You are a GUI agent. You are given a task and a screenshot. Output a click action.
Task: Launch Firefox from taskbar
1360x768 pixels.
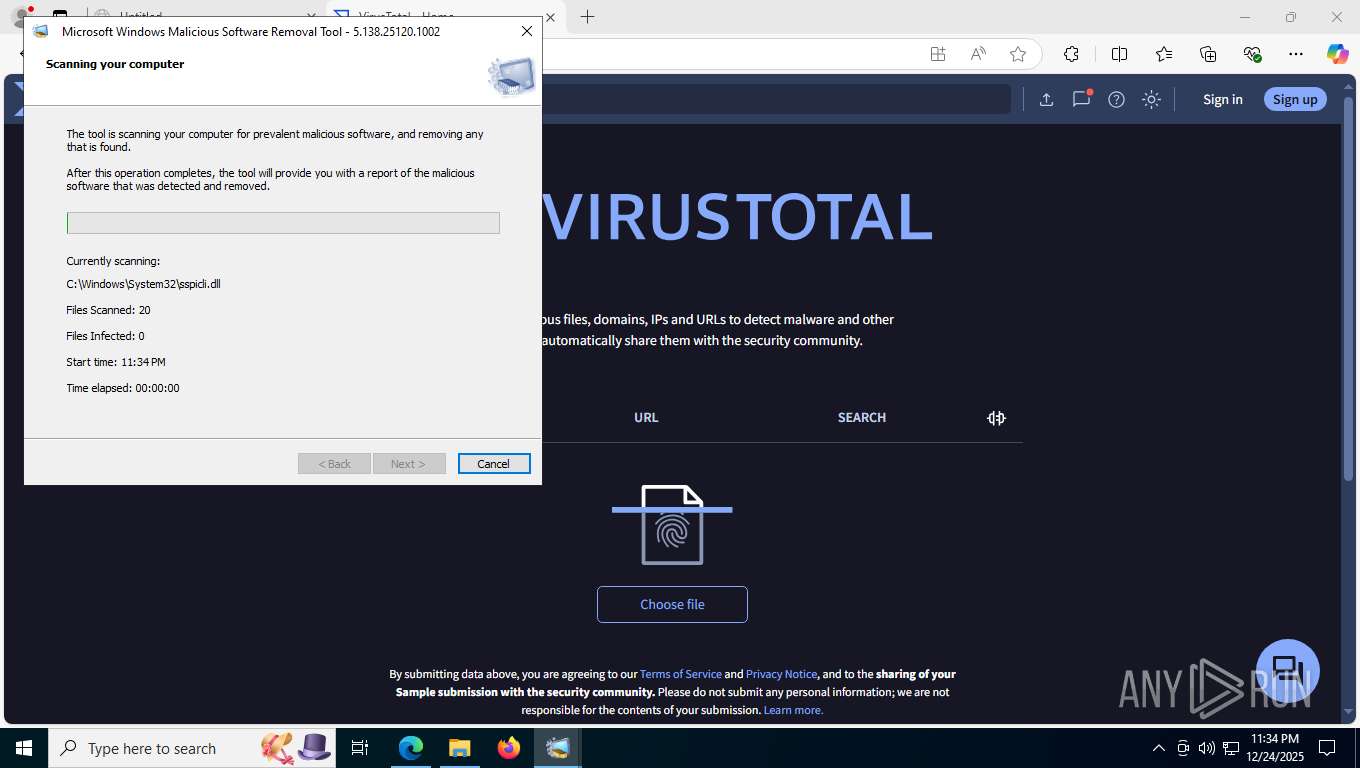(509, 748)
